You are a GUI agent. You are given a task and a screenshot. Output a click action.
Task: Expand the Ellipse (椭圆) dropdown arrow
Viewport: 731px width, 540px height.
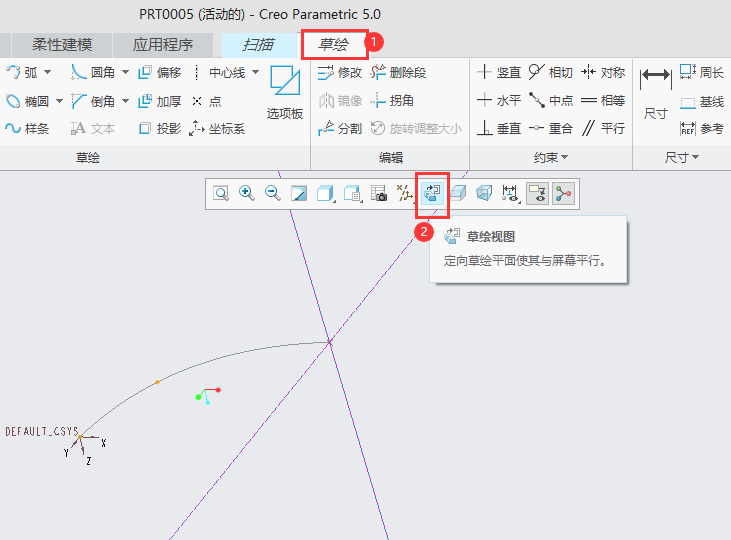pos(59,101)
